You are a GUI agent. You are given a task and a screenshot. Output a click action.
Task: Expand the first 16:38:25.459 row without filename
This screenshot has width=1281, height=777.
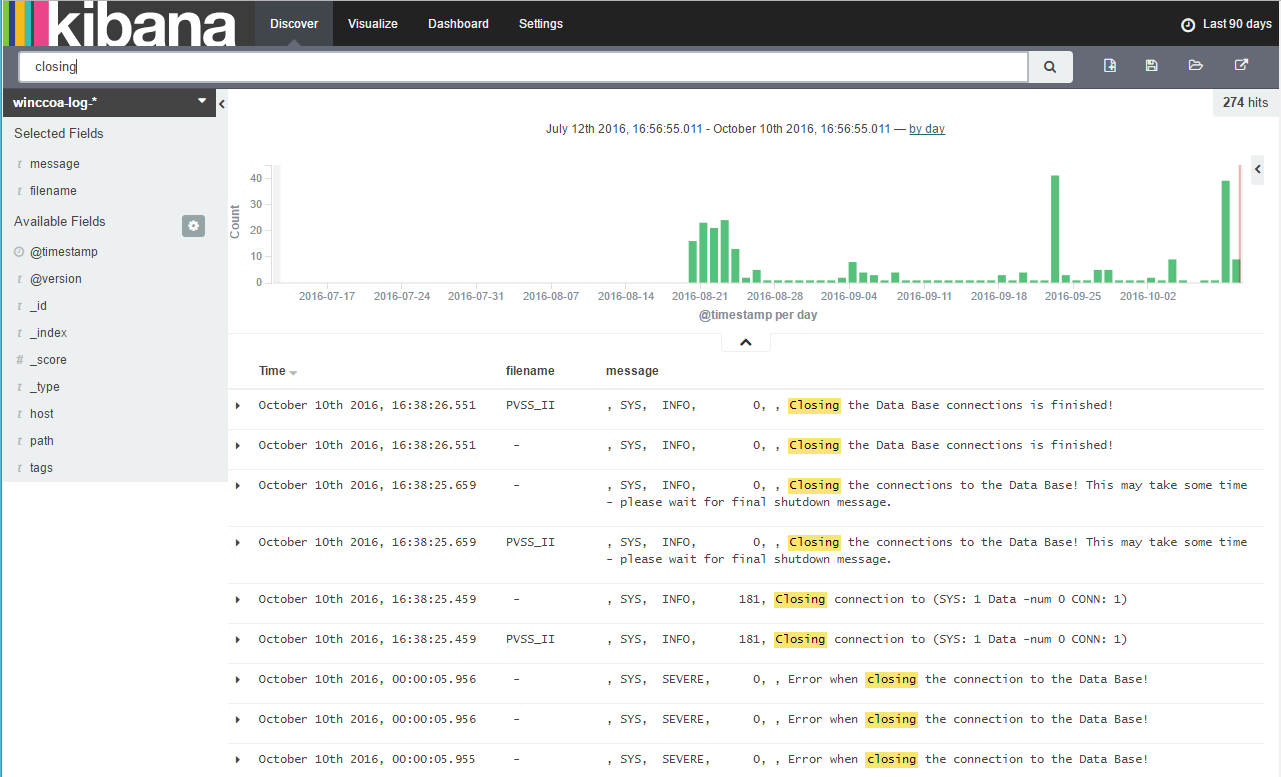238,599
